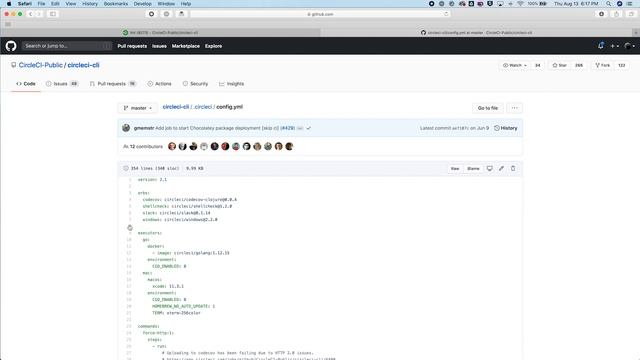Toggle the Safari sidebar button
Image resolution: width=640 pixels, height=360 pixels.
click(53, 14)
